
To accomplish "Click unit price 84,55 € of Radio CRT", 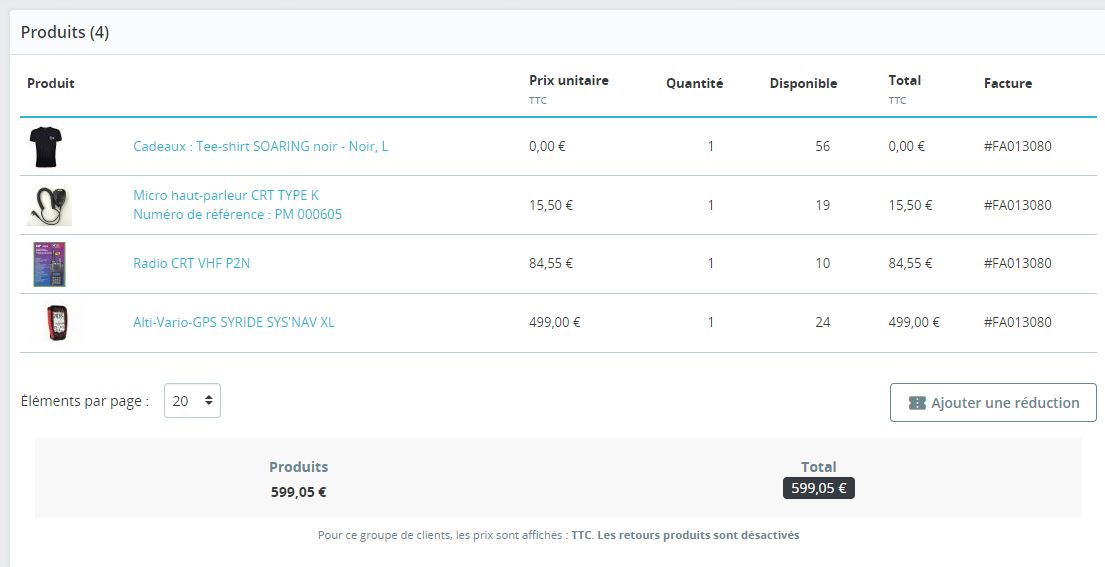I will (551, 263).
